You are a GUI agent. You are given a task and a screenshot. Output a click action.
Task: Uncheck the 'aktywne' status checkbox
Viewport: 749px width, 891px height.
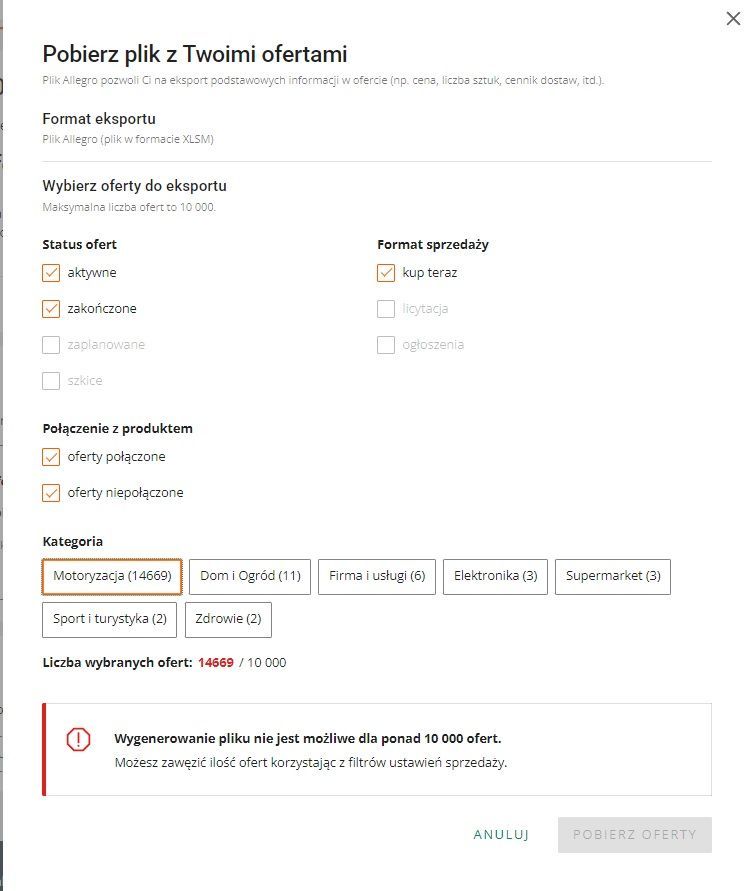52,273
